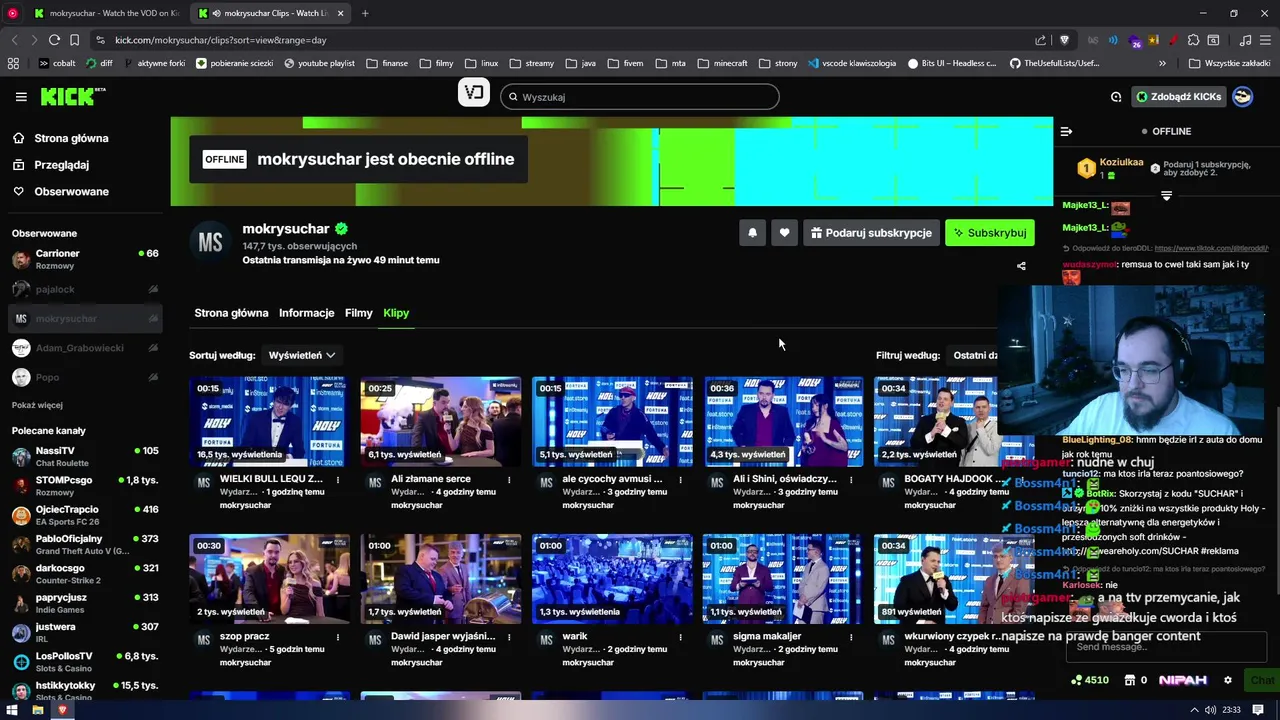The width and height of the screenshot is (1280, 720).
Task: Open system tray hidden icons chevron
Action: point(1193,710)
